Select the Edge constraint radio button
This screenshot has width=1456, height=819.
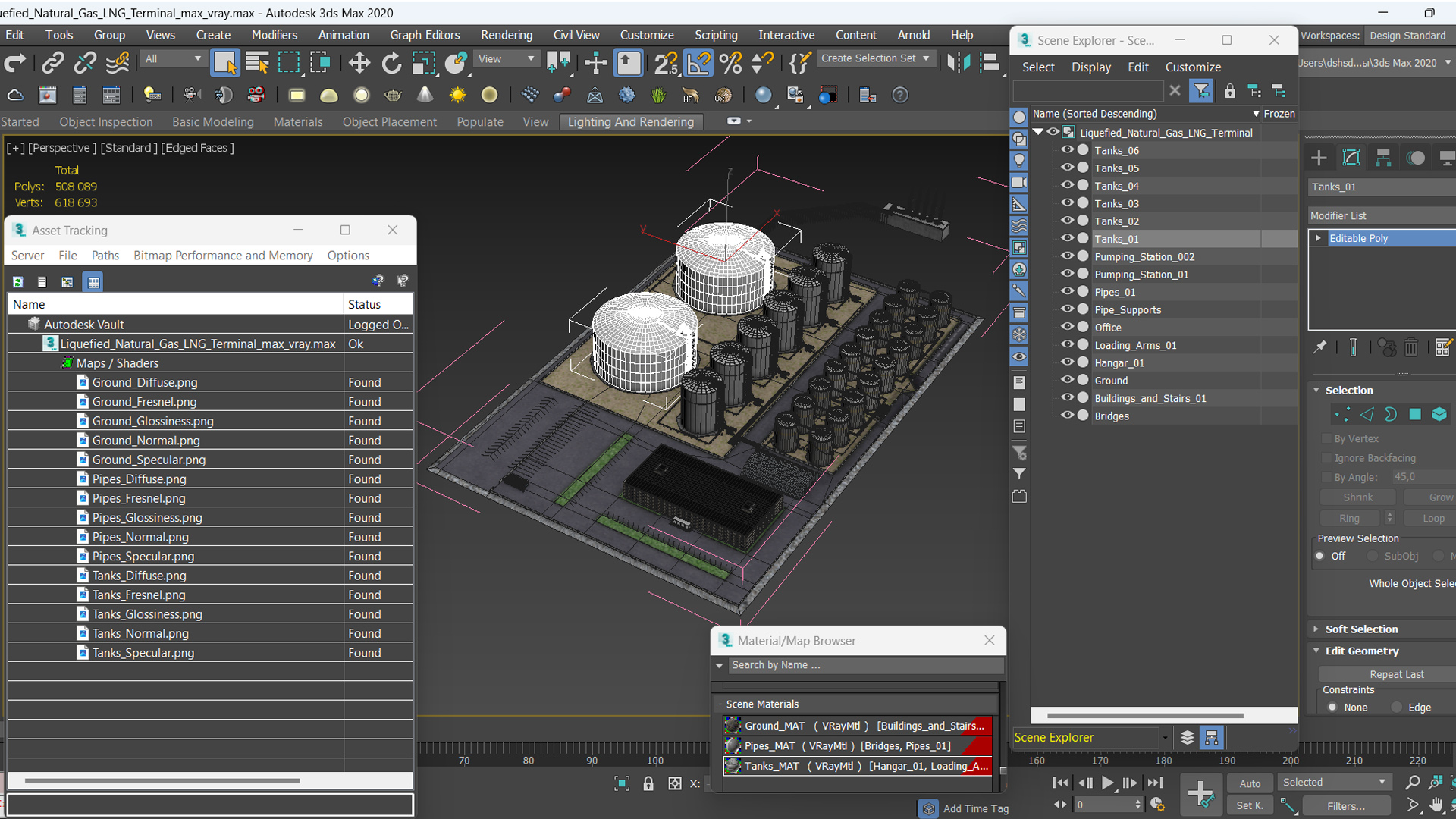pyautogui.click(x=1397, y=708)
